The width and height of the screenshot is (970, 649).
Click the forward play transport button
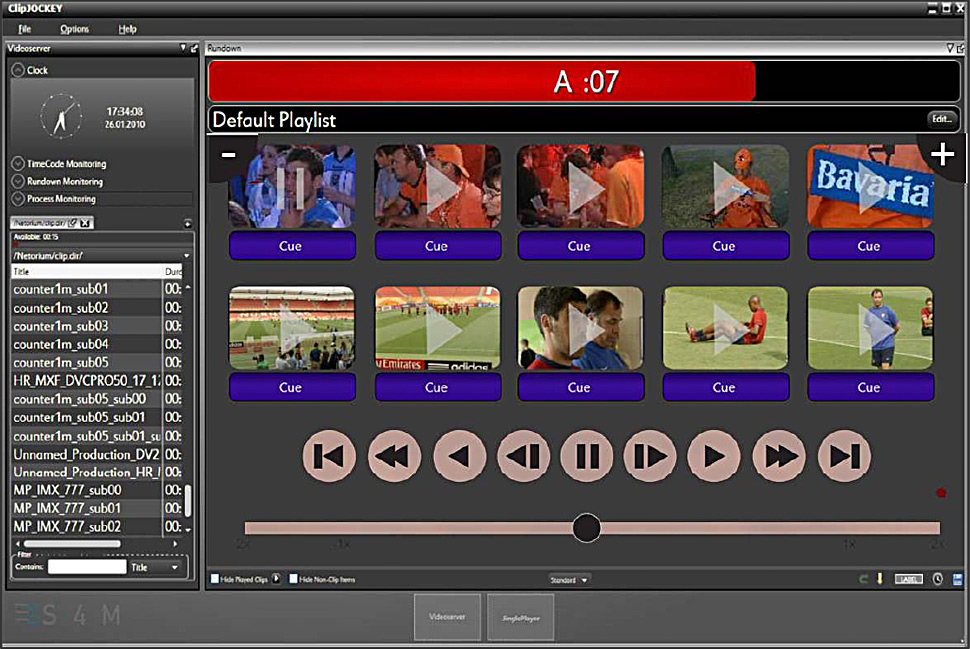[x=715, y=457]
